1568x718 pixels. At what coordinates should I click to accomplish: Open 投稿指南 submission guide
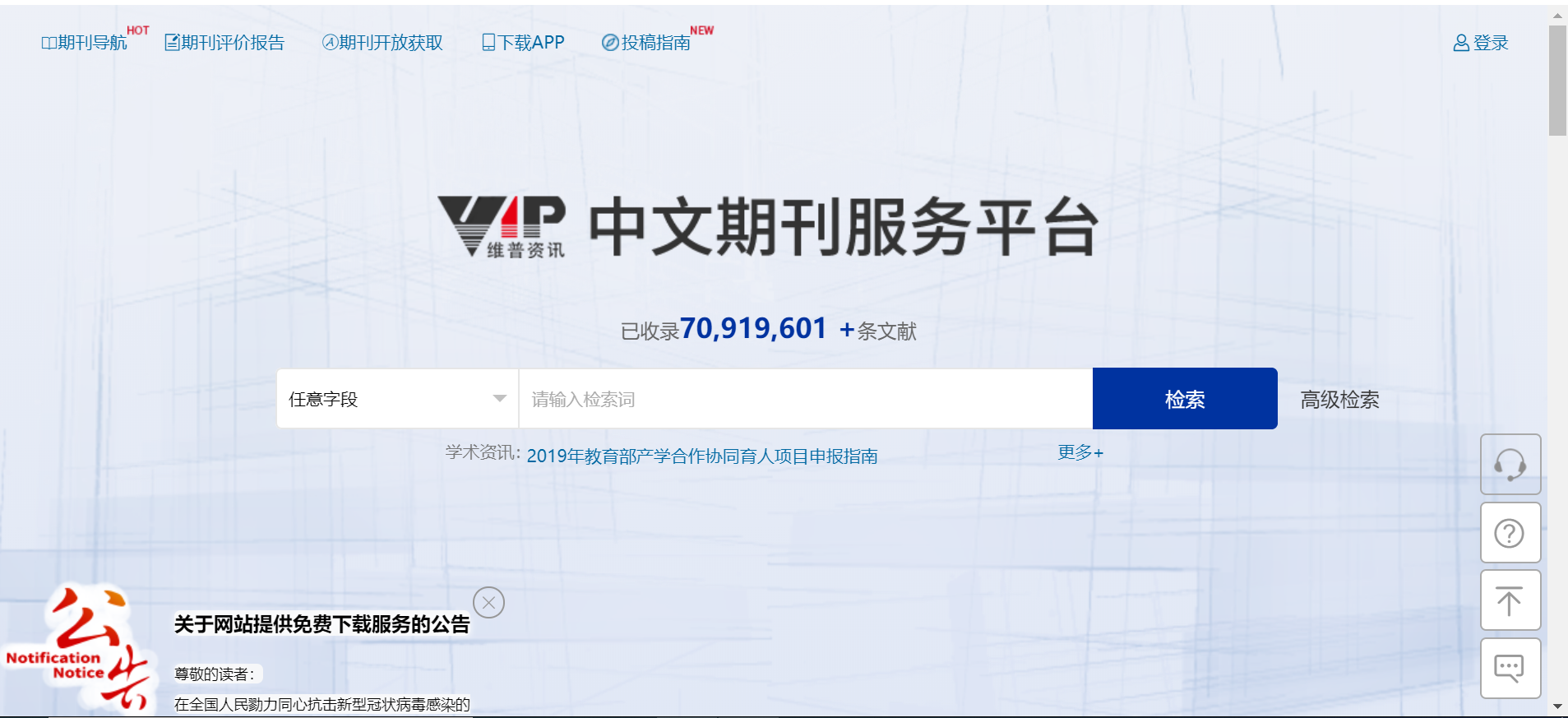(x=646, y=43)
